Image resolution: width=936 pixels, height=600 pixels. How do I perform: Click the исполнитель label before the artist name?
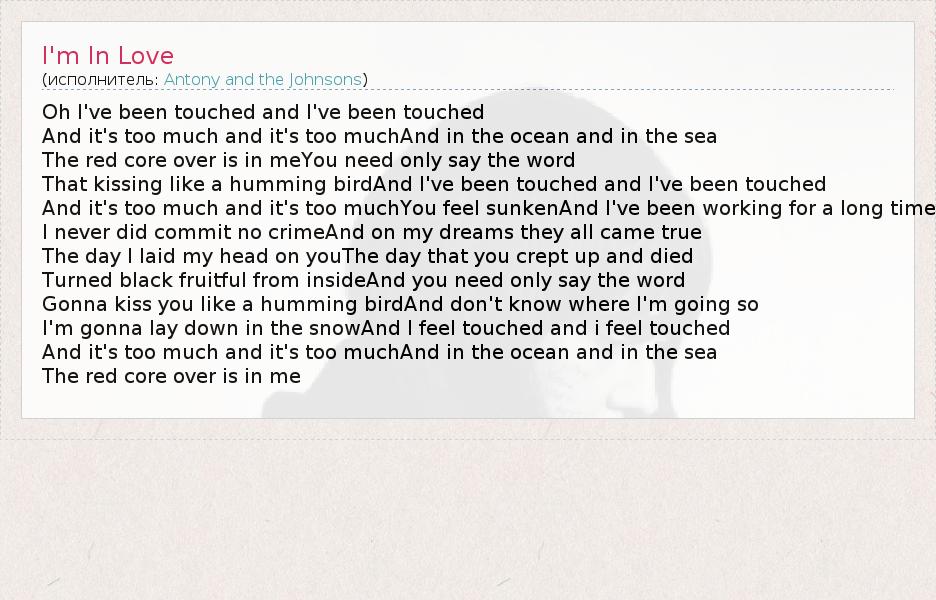click(x=100, y=79)
